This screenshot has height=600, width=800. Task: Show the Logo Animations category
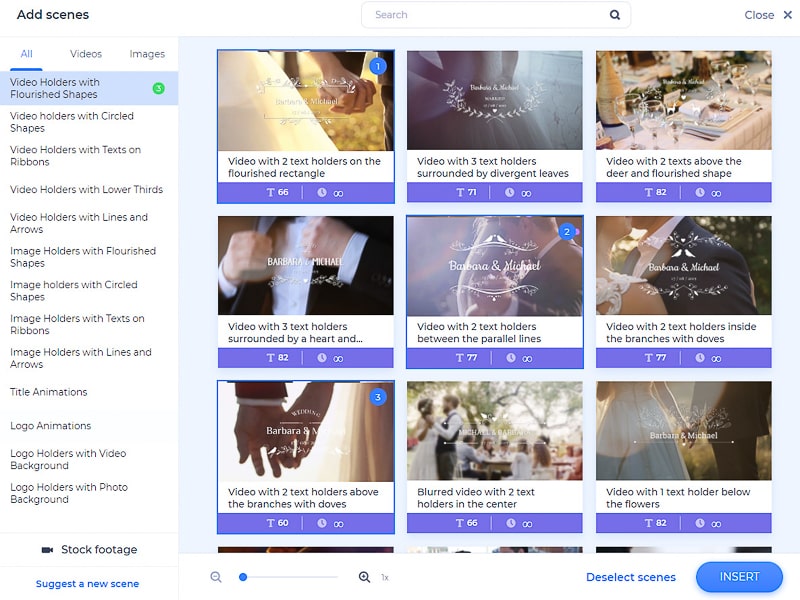[x=89, y=426]
